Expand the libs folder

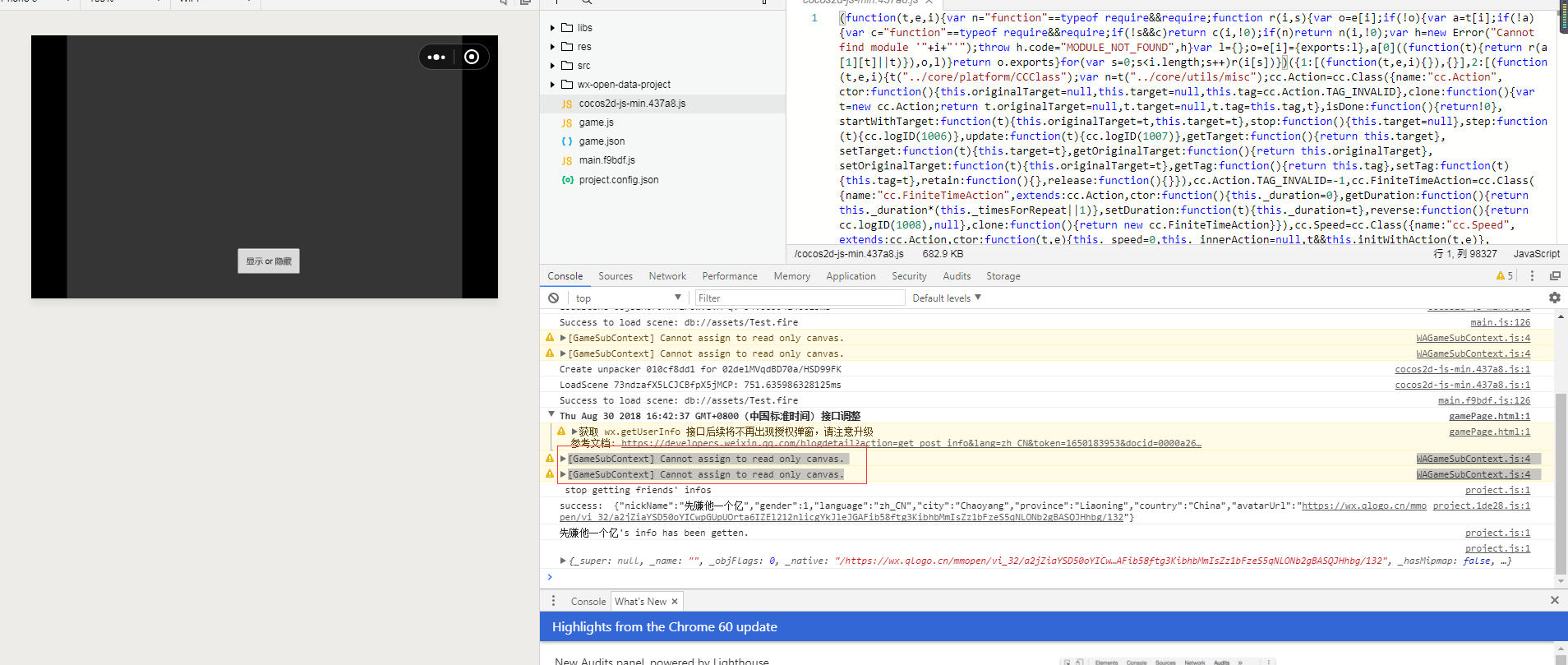pyautogui.click(x=553, y=28)
